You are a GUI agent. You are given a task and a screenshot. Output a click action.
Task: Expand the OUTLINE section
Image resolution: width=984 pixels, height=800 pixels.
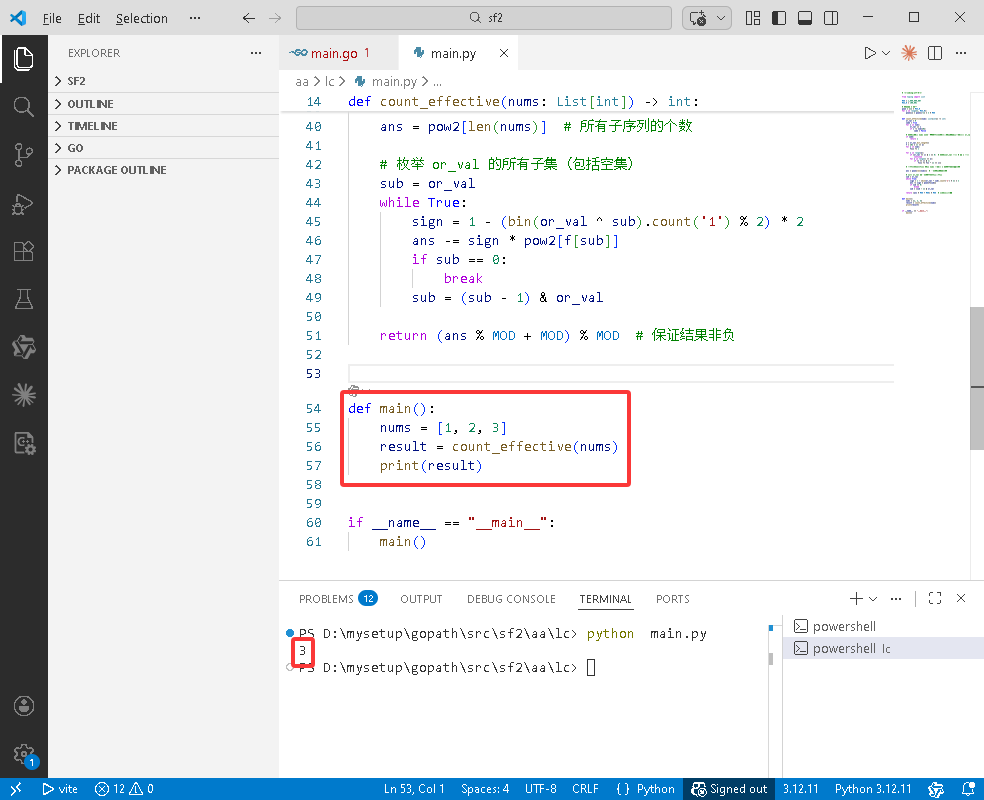[x=163, y=104]
